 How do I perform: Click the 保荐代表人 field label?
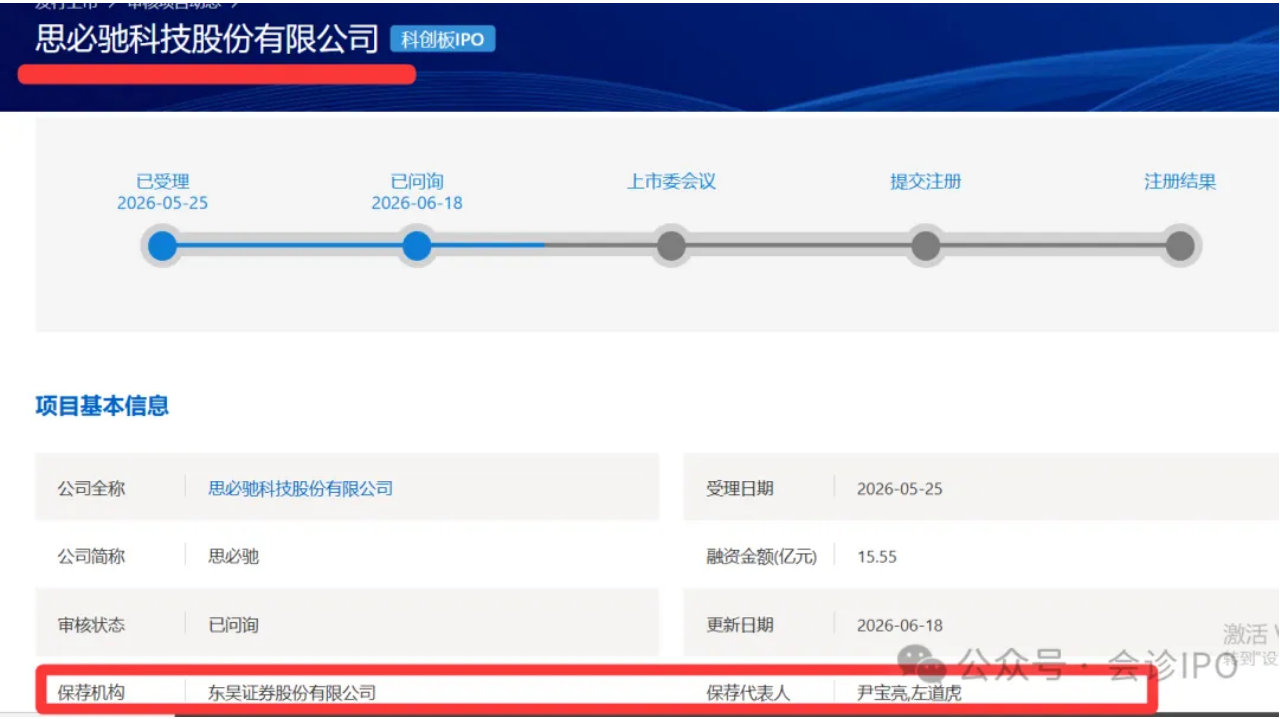[x=748, y=692]
